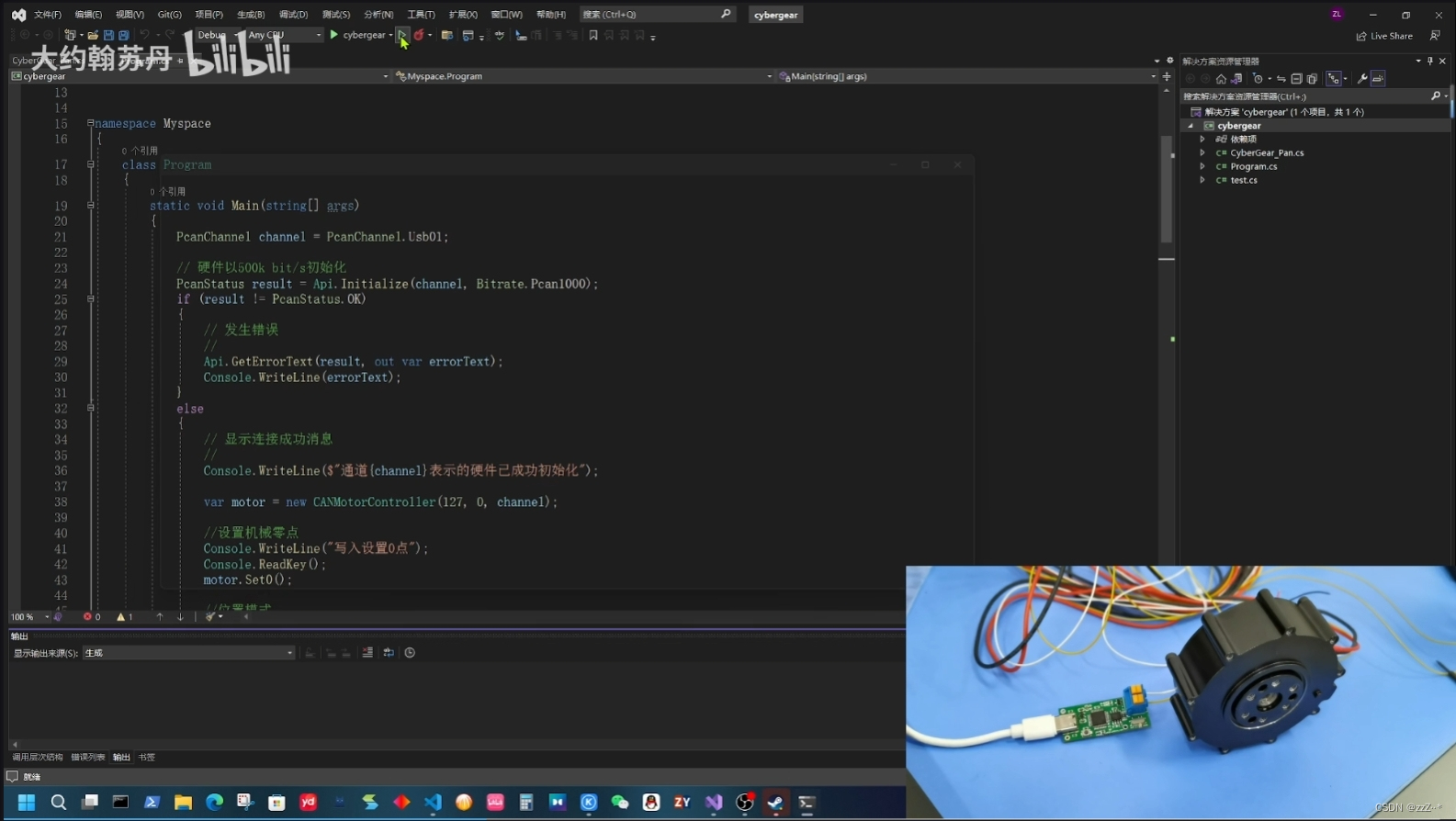Click the warnings count indicator
The width and height of the screenshot is (1456, 821).
point(125,617)
